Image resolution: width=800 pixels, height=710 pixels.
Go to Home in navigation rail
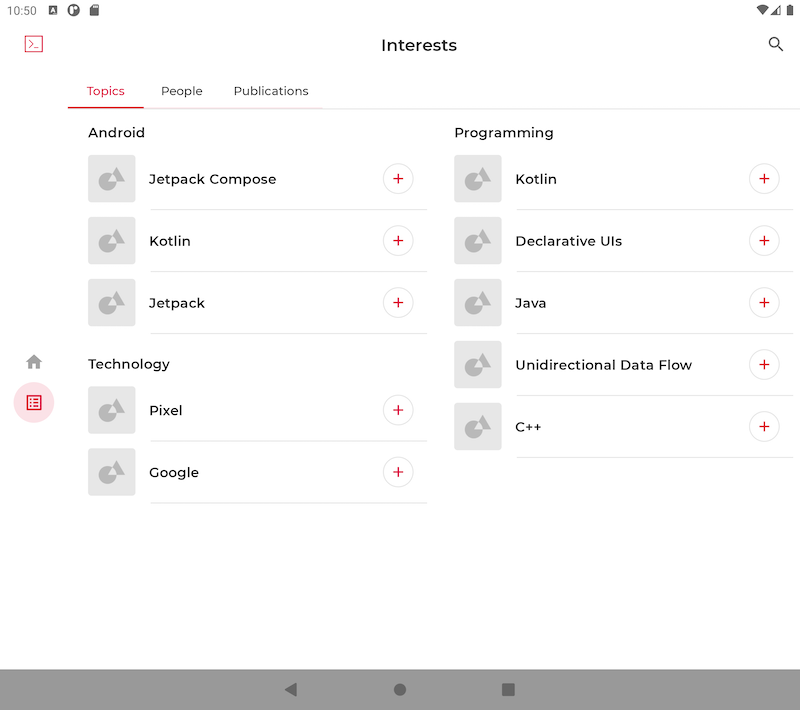(x=34, y=362)
